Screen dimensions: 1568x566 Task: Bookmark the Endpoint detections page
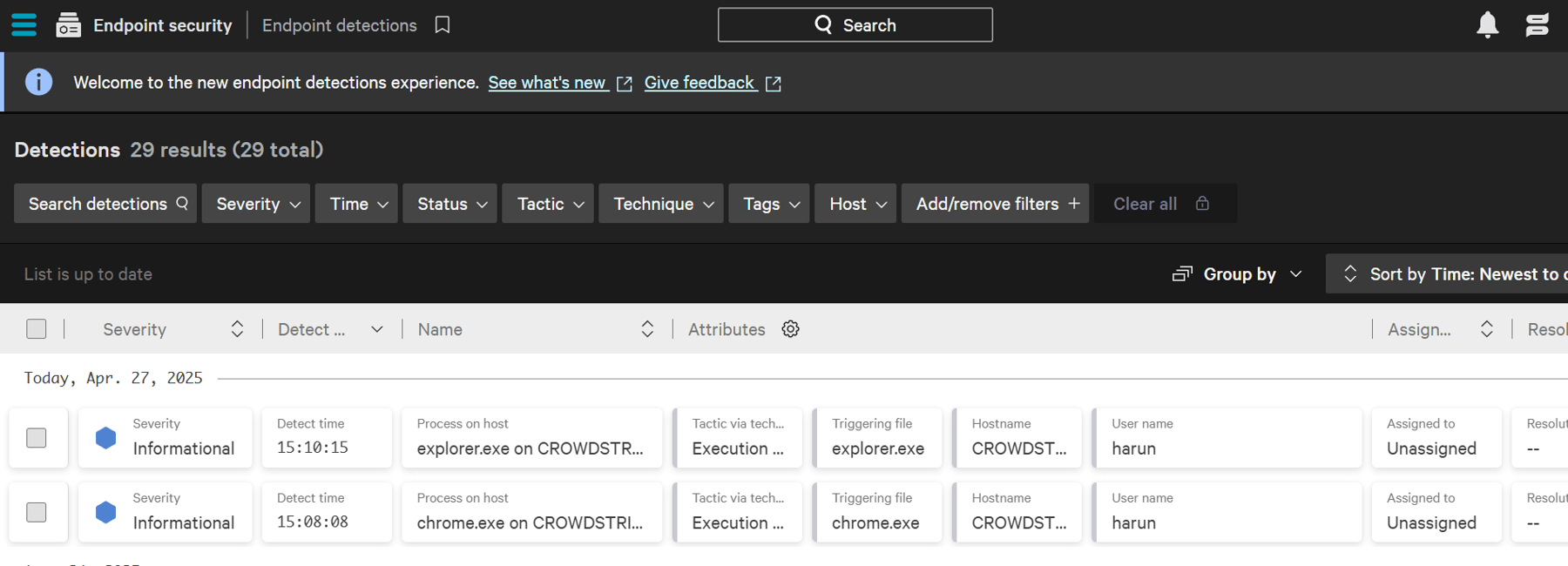443,25
